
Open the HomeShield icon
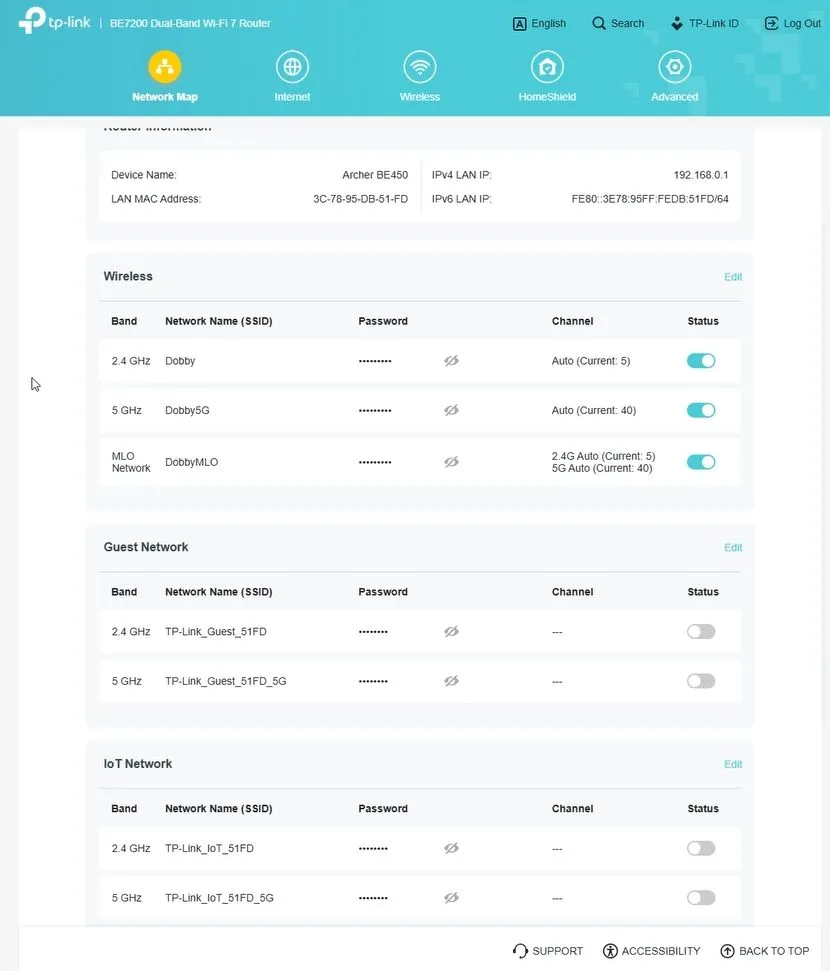(x=547, y=68)
